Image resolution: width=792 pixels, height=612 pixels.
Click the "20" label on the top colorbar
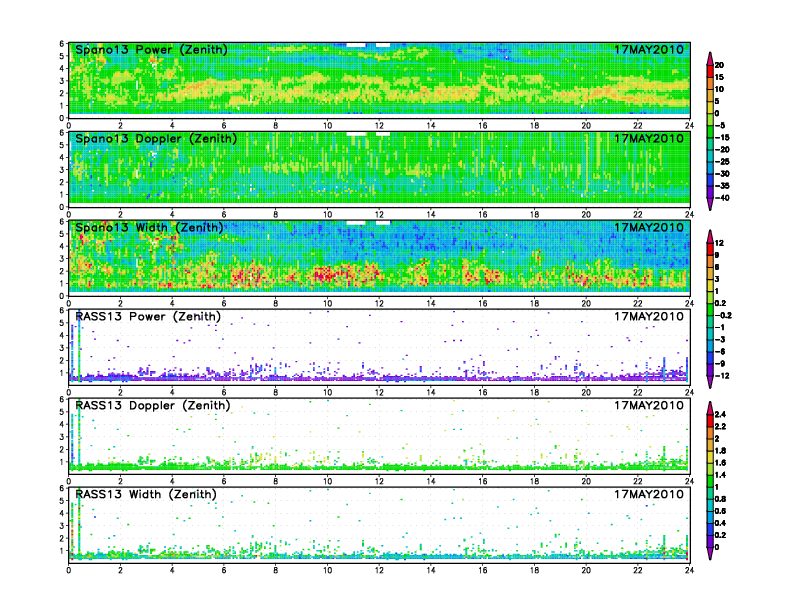719,65
